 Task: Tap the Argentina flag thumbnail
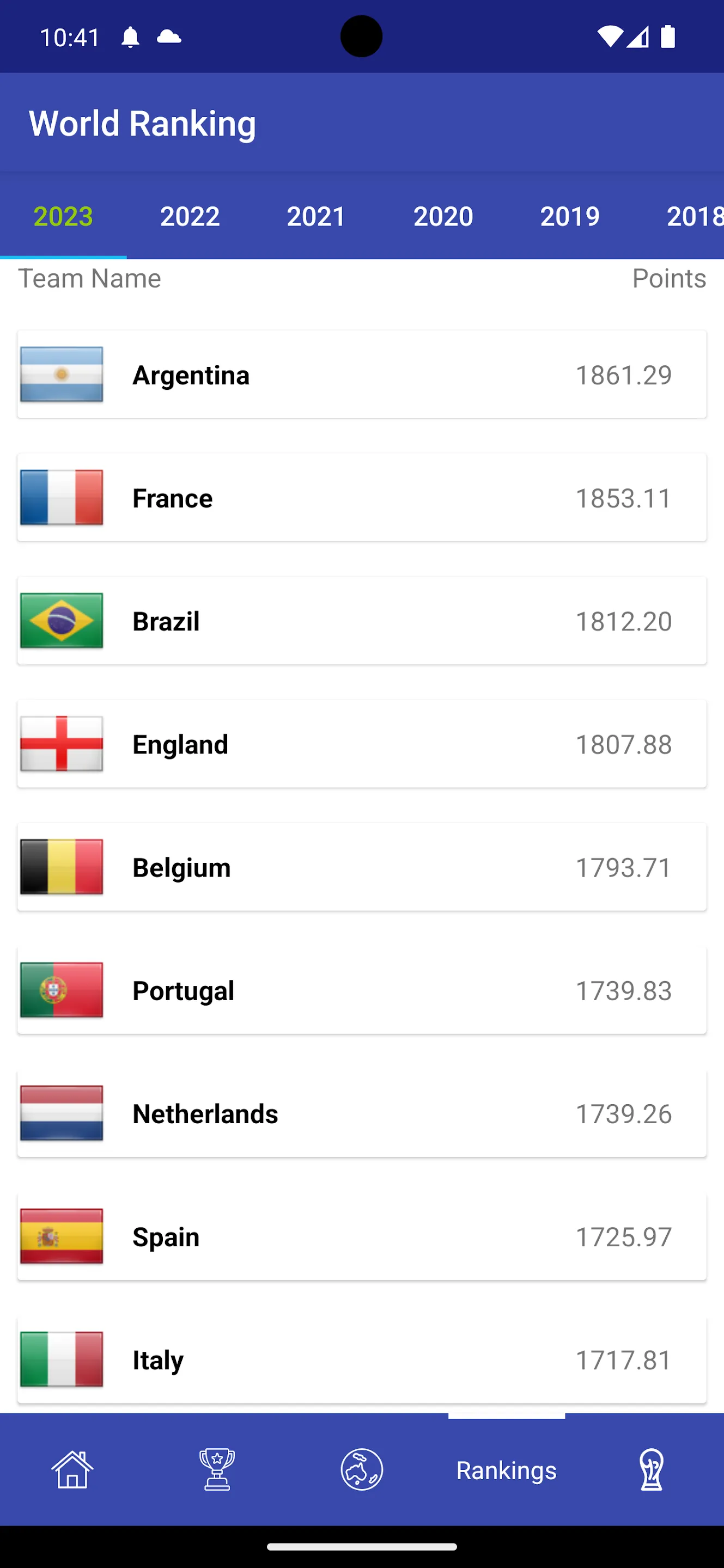(x=62, y=375)
